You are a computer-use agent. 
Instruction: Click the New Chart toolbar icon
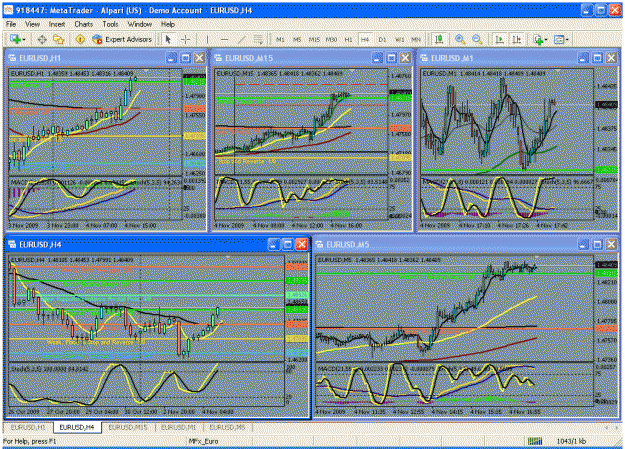pyautogui.click(x=15, y=39)
